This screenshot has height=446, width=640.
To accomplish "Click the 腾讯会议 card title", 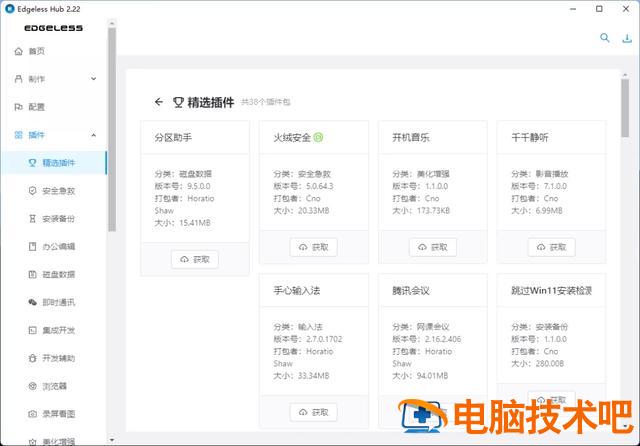I will click(x=411, y=291).
